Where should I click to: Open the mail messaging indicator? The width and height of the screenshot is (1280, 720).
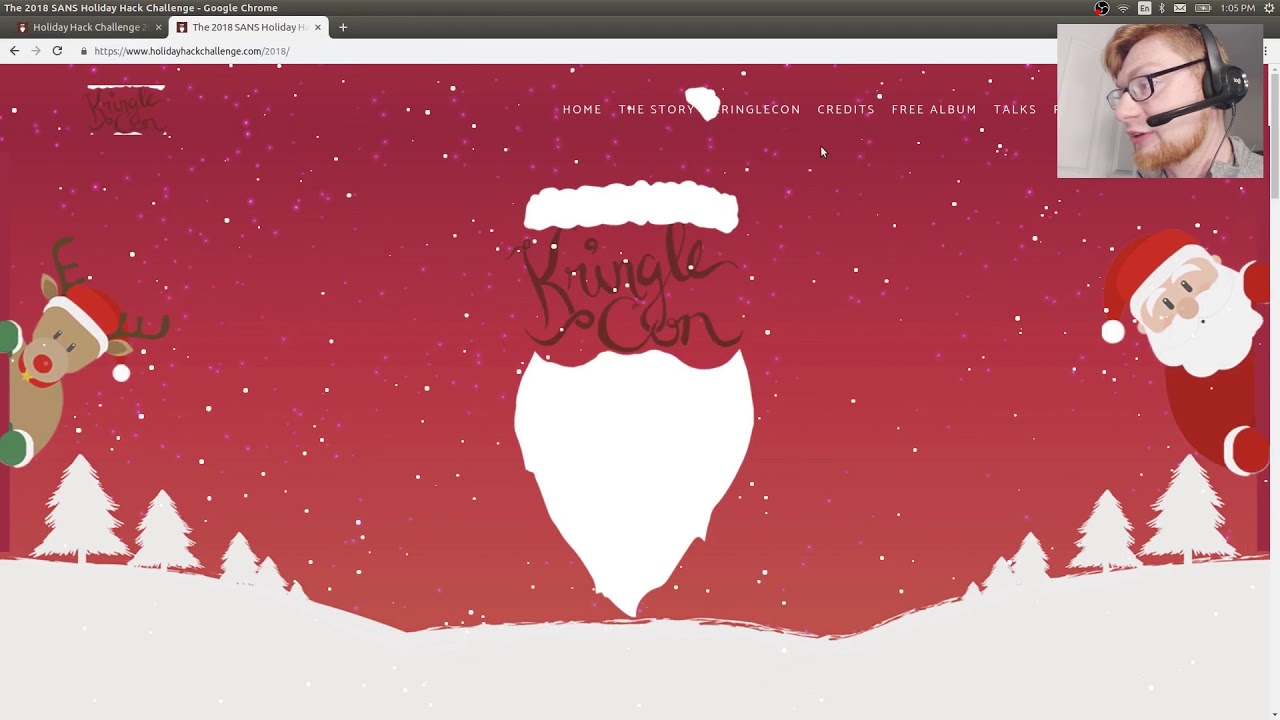click(1180, 8)
